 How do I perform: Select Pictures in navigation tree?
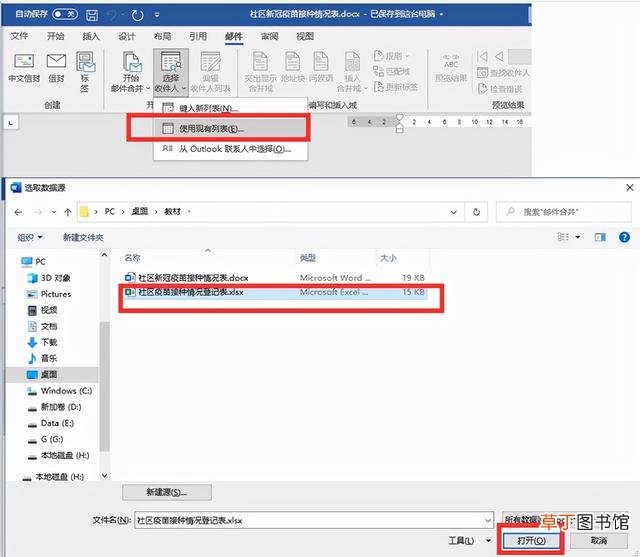coord(49,294)
